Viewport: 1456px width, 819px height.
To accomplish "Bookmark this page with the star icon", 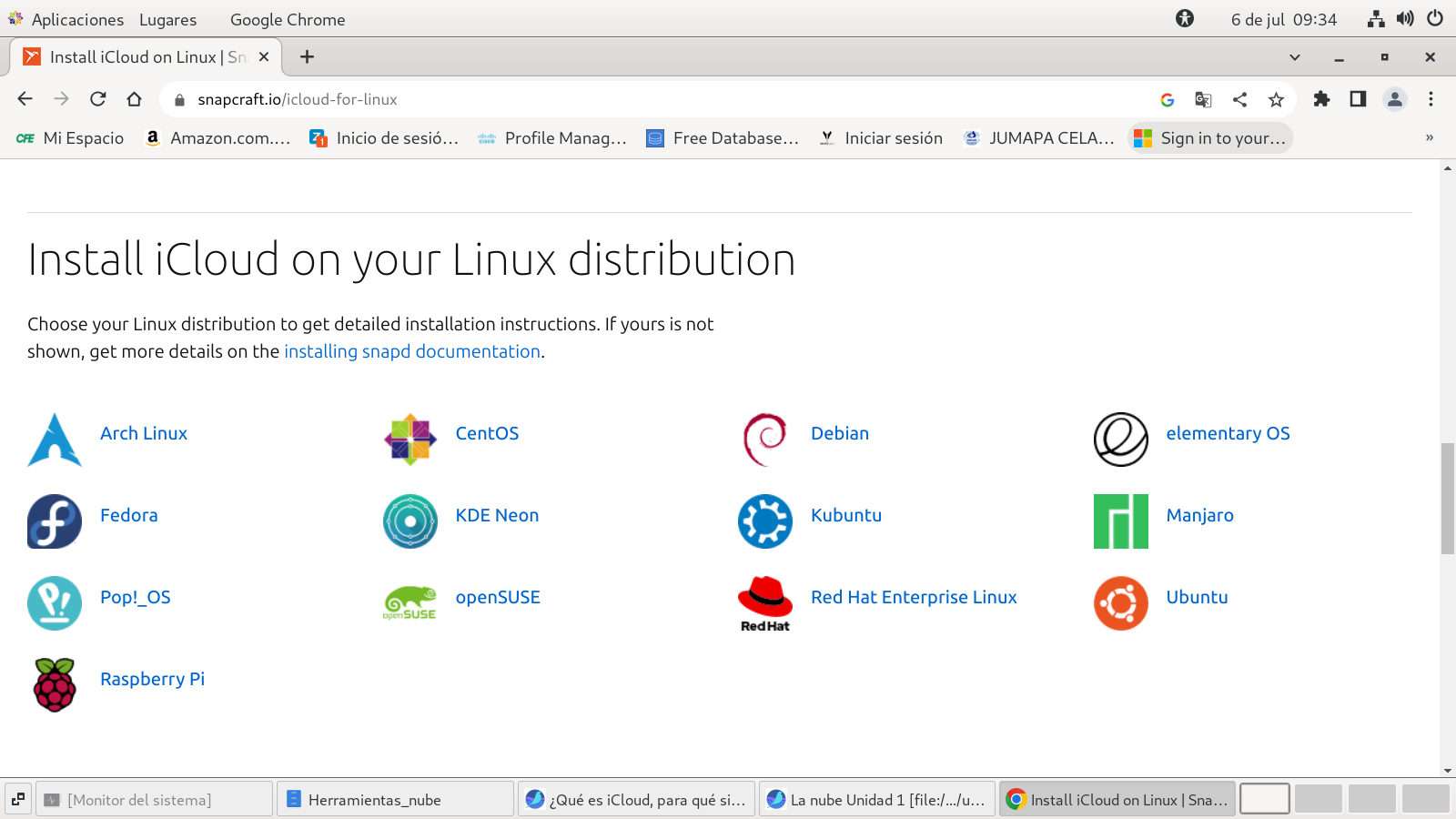I will point(1276,100).
